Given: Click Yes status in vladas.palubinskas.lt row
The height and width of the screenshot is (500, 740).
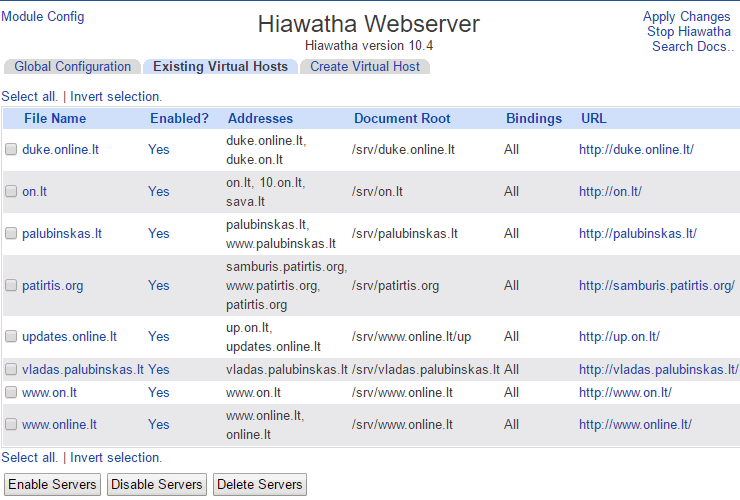Looking at the screenshot, I should click(159, 369).
